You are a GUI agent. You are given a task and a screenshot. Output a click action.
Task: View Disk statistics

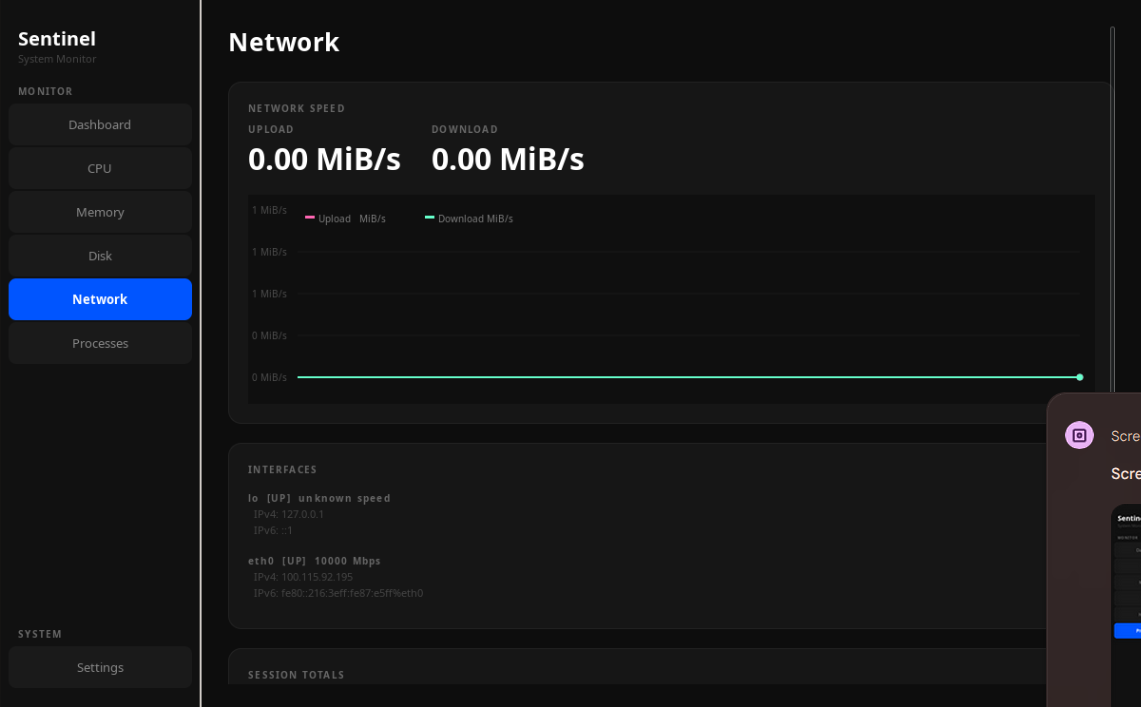point(100,255)
